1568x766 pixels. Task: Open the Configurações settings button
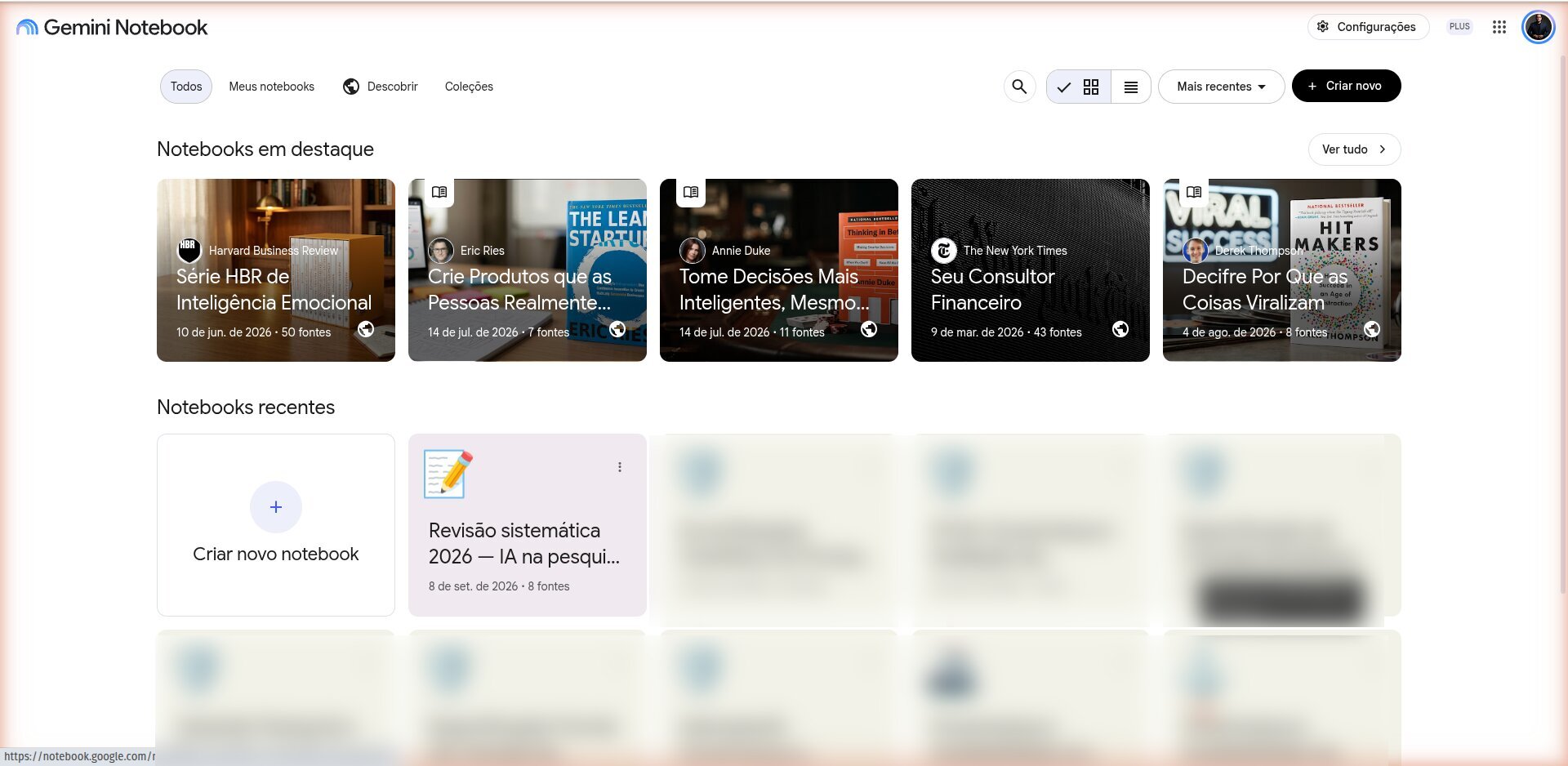click(x=1368, y=27)
